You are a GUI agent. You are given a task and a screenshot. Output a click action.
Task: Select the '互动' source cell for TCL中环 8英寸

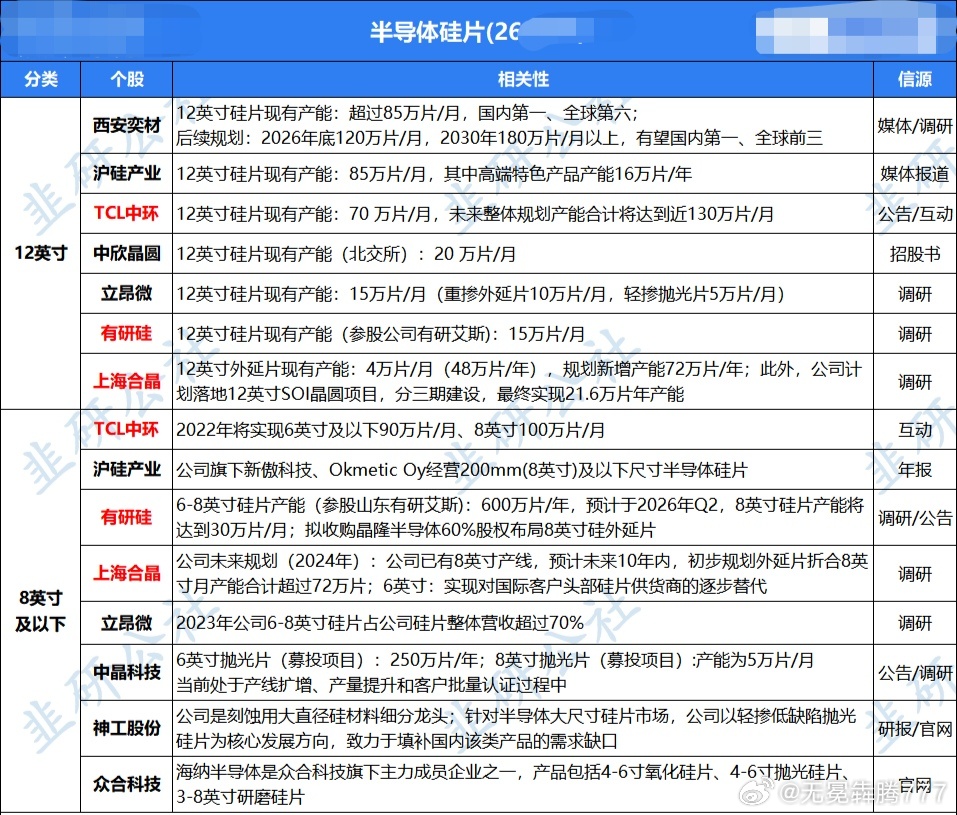click(914, 430)
